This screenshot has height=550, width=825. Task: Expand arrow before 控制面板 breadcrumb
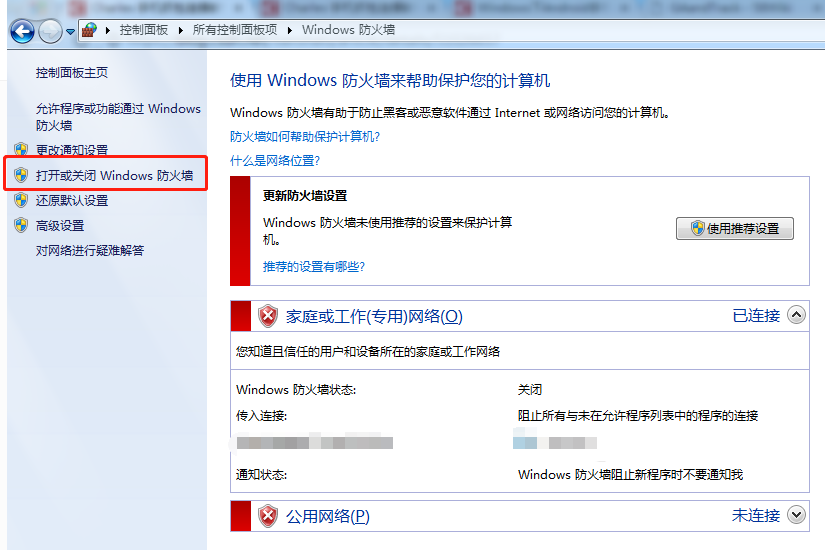tap(108, 31)
